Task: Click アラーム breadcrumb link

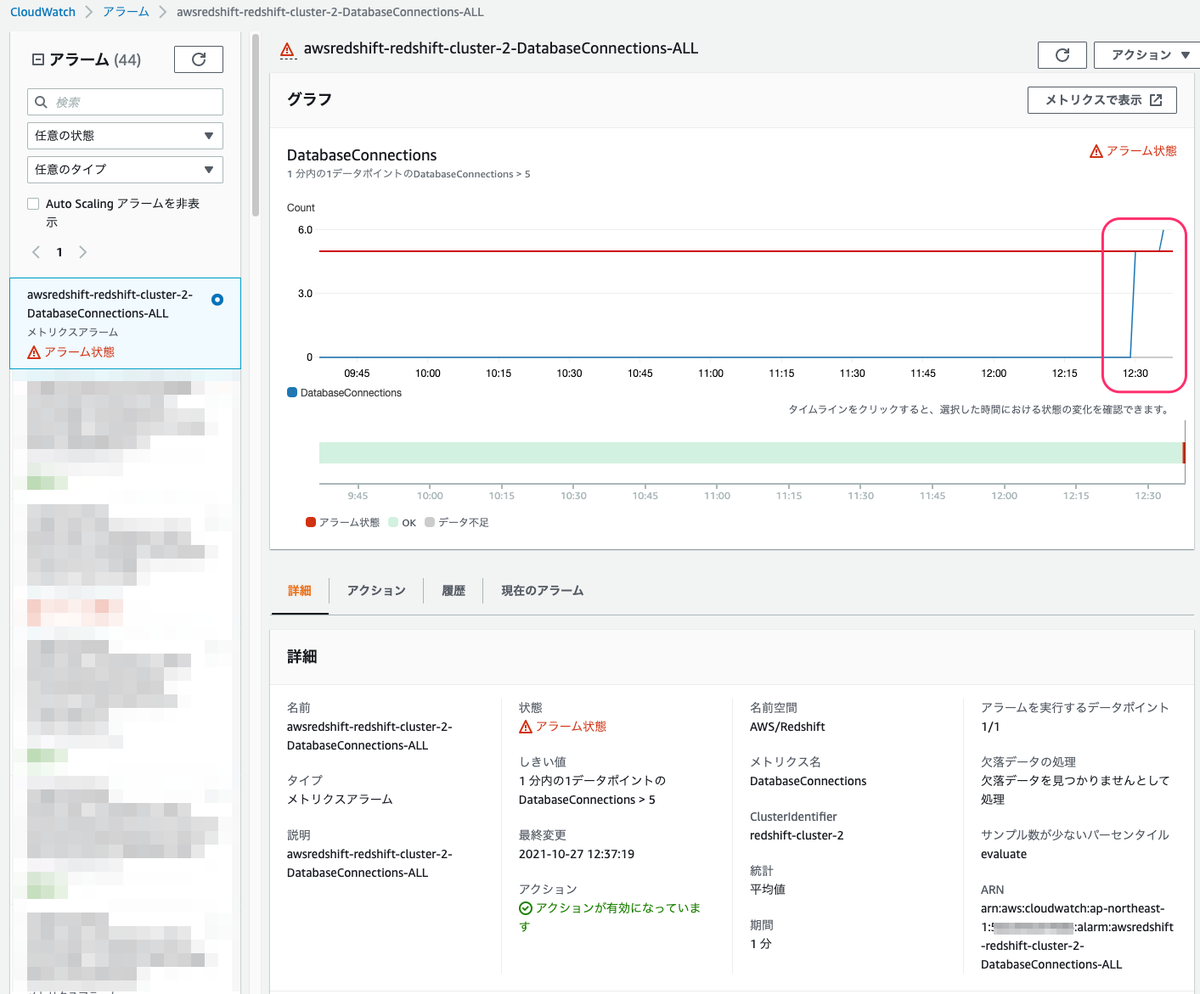Action: [x=126, y=11]
